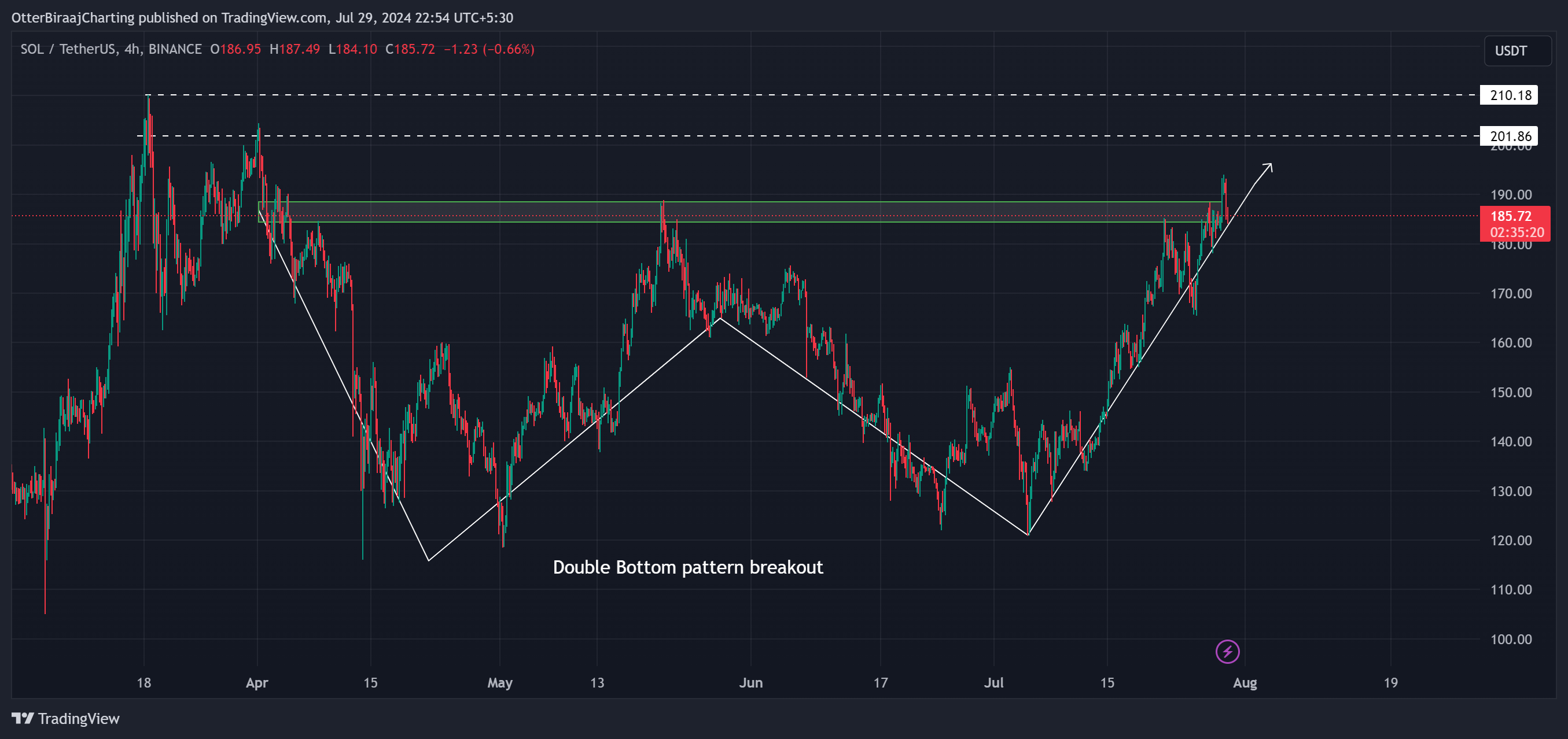Viewport: 1568px width, 739px height.
Task: Click the purple lightning bolt event icon
Action: pos(1227,652)
